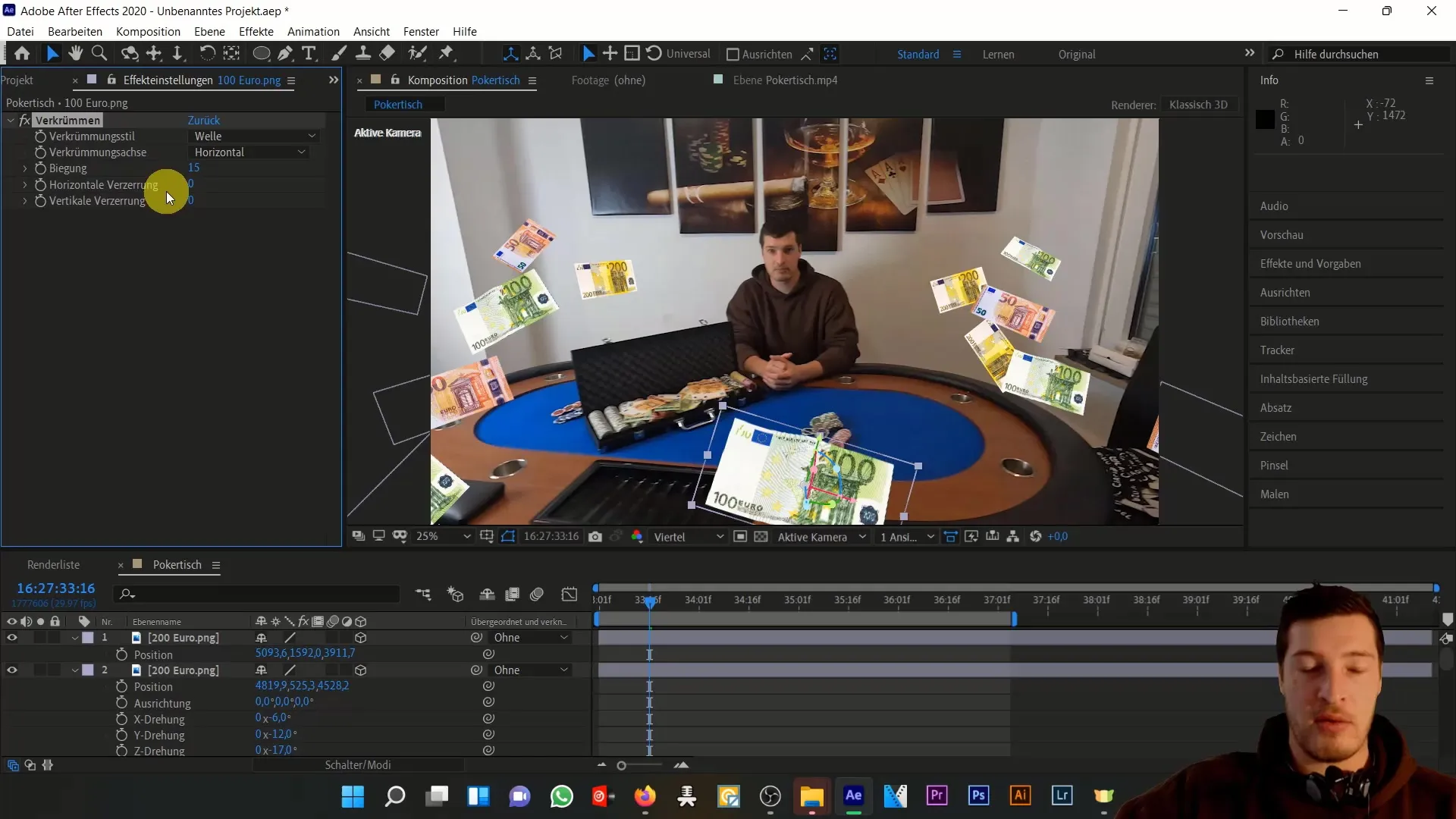
Task: Toggle visibility of layer 2 200 Euro.png
Action: [x=11, y=670]
